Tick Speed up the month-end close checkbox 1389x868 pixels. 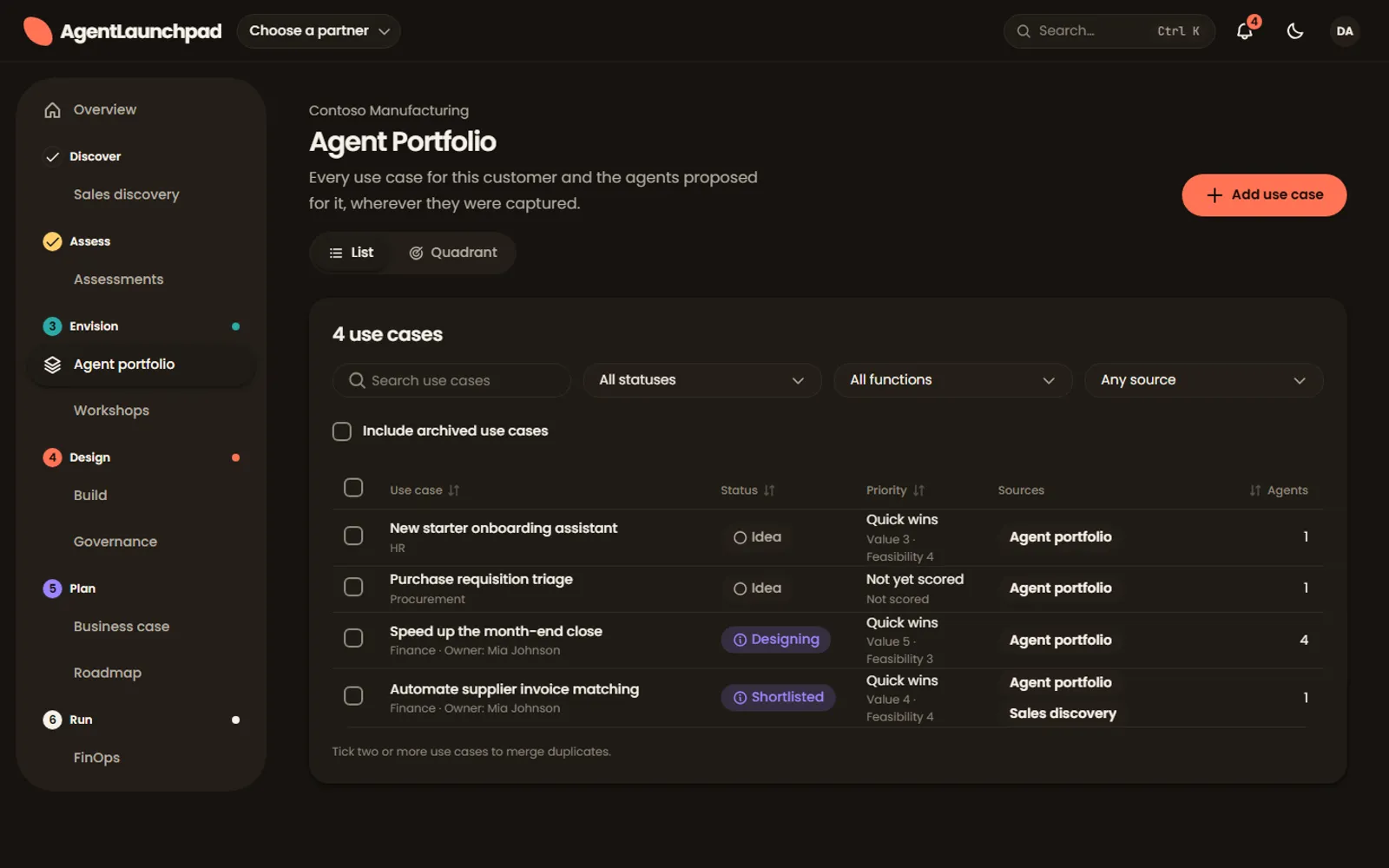353,639
